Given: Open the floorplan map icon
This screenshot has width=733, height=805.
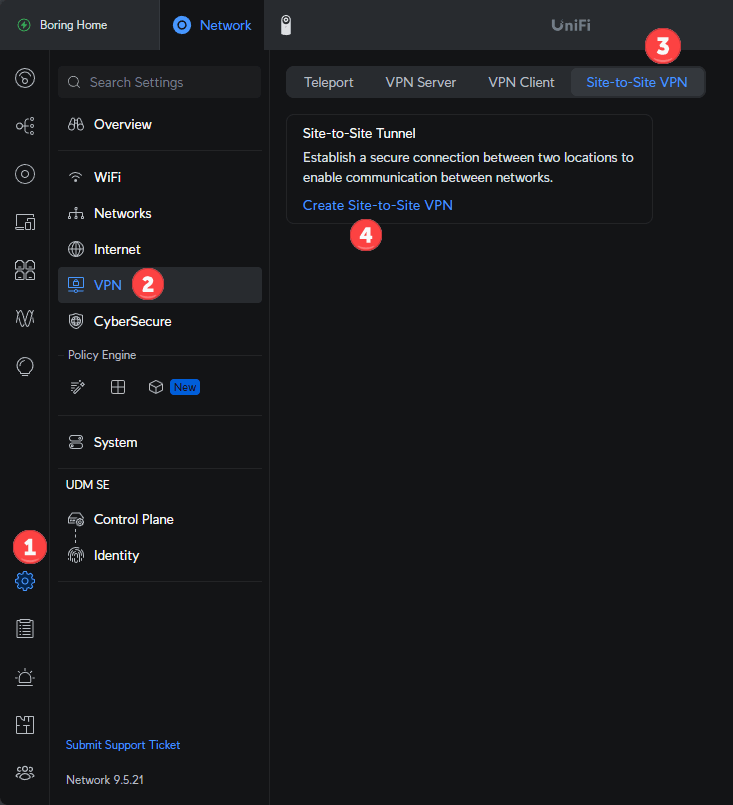Looking at the screenshot, I should click(x=25, y=725).
